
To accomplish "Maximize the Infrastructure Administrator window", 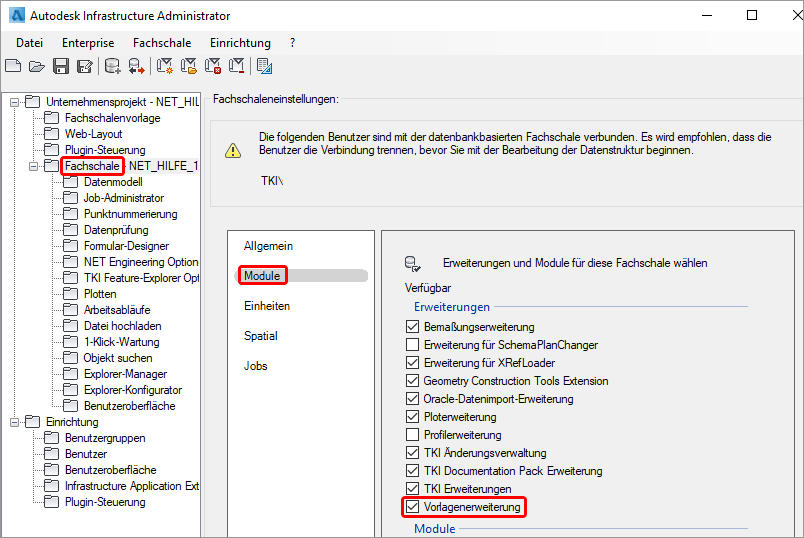I will tap(752, 15).
